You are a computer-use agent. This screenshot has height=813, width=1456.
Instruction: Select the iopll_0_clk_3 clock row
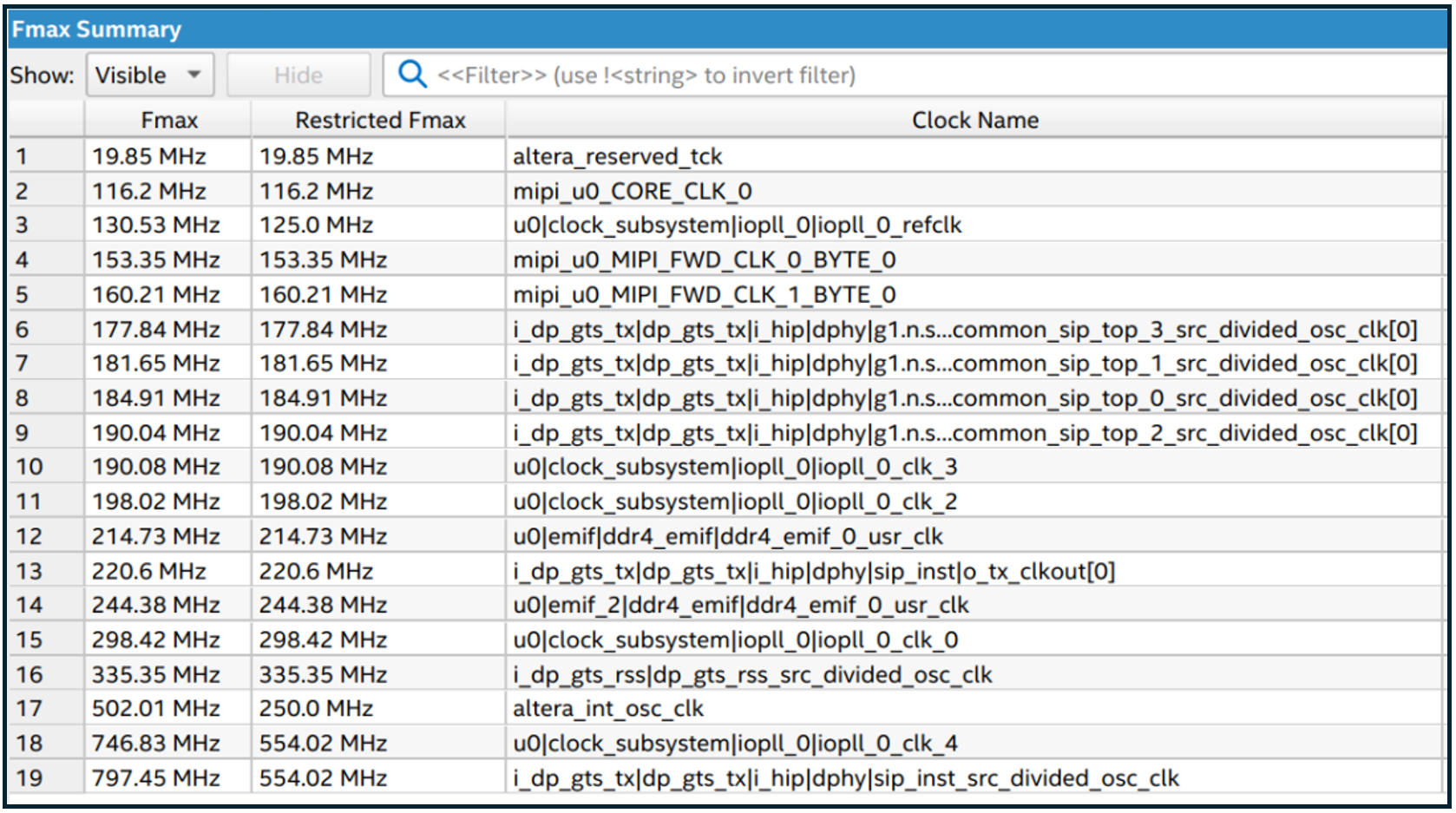click(x=734, y=467)
